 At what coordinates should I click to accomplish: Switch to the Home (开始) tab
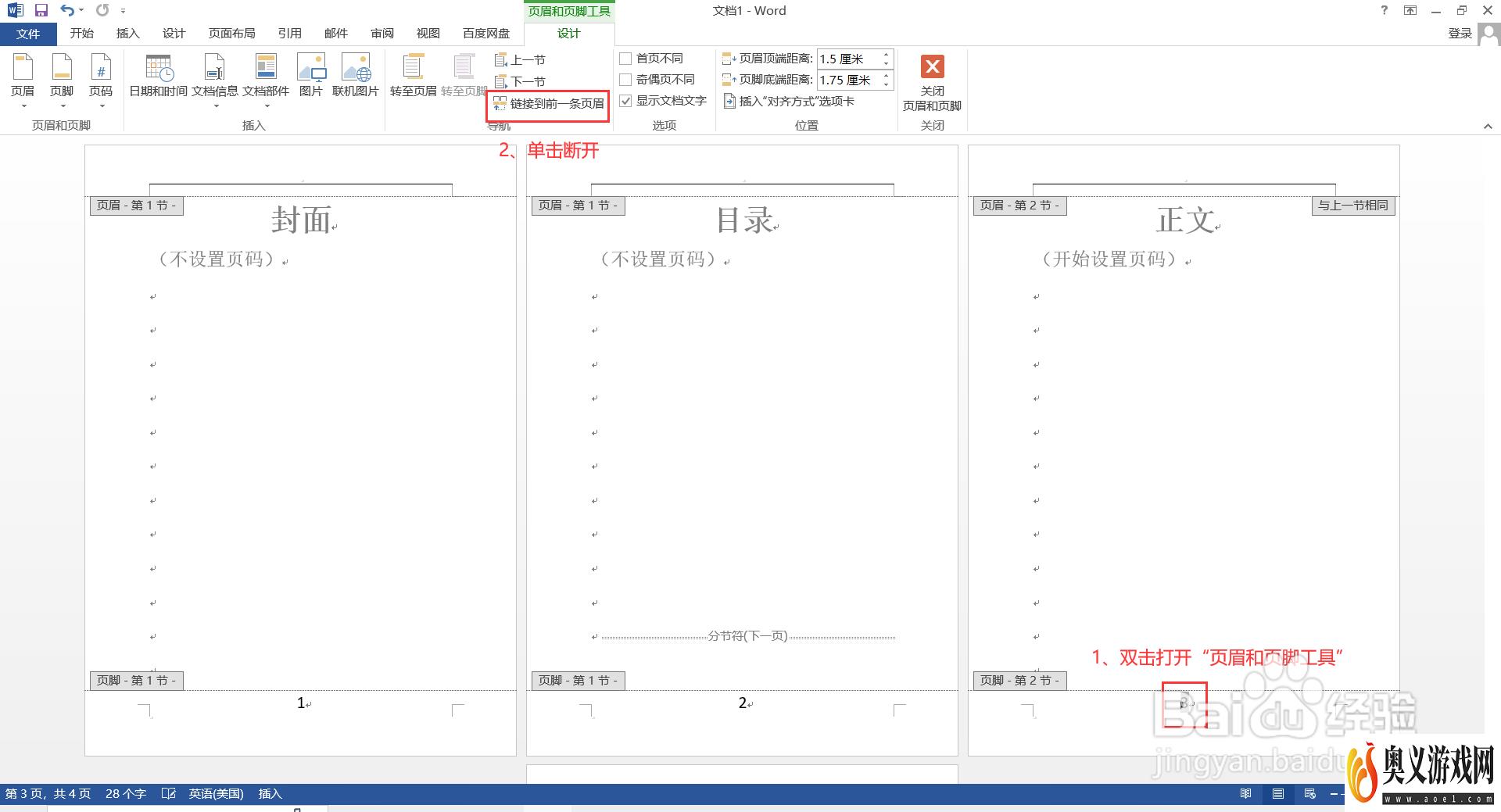[81, 34]
